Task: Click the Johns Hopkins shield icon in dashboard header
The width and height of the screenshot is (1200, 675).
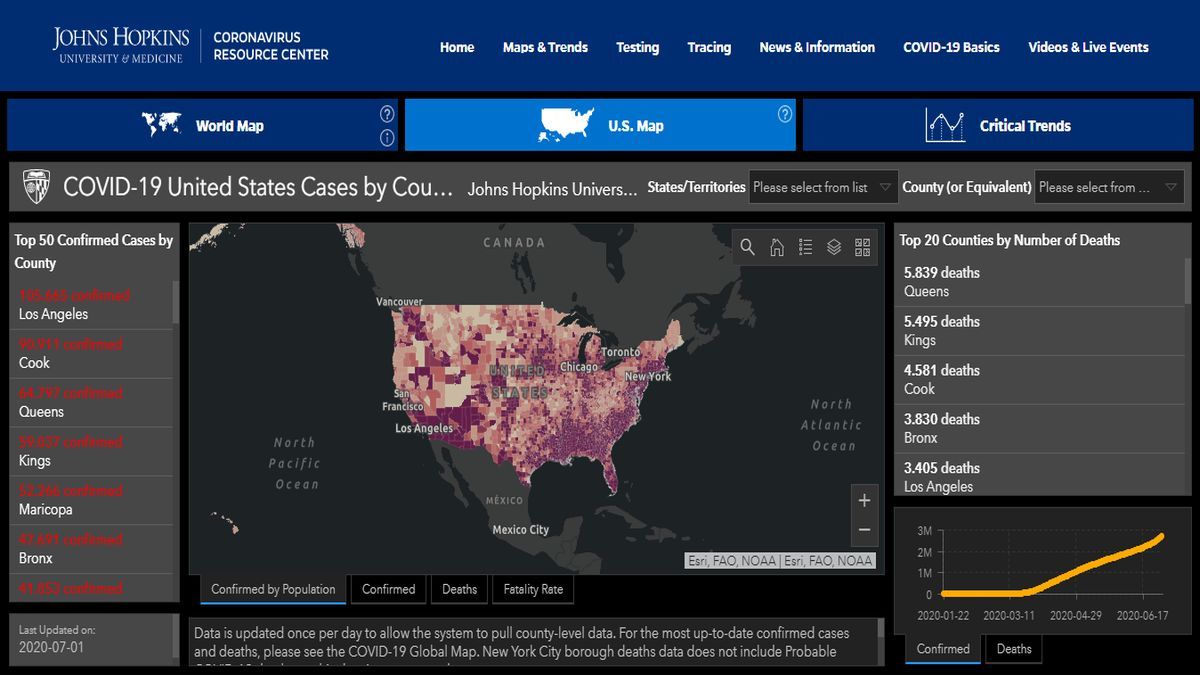Action: click(37, 186)
